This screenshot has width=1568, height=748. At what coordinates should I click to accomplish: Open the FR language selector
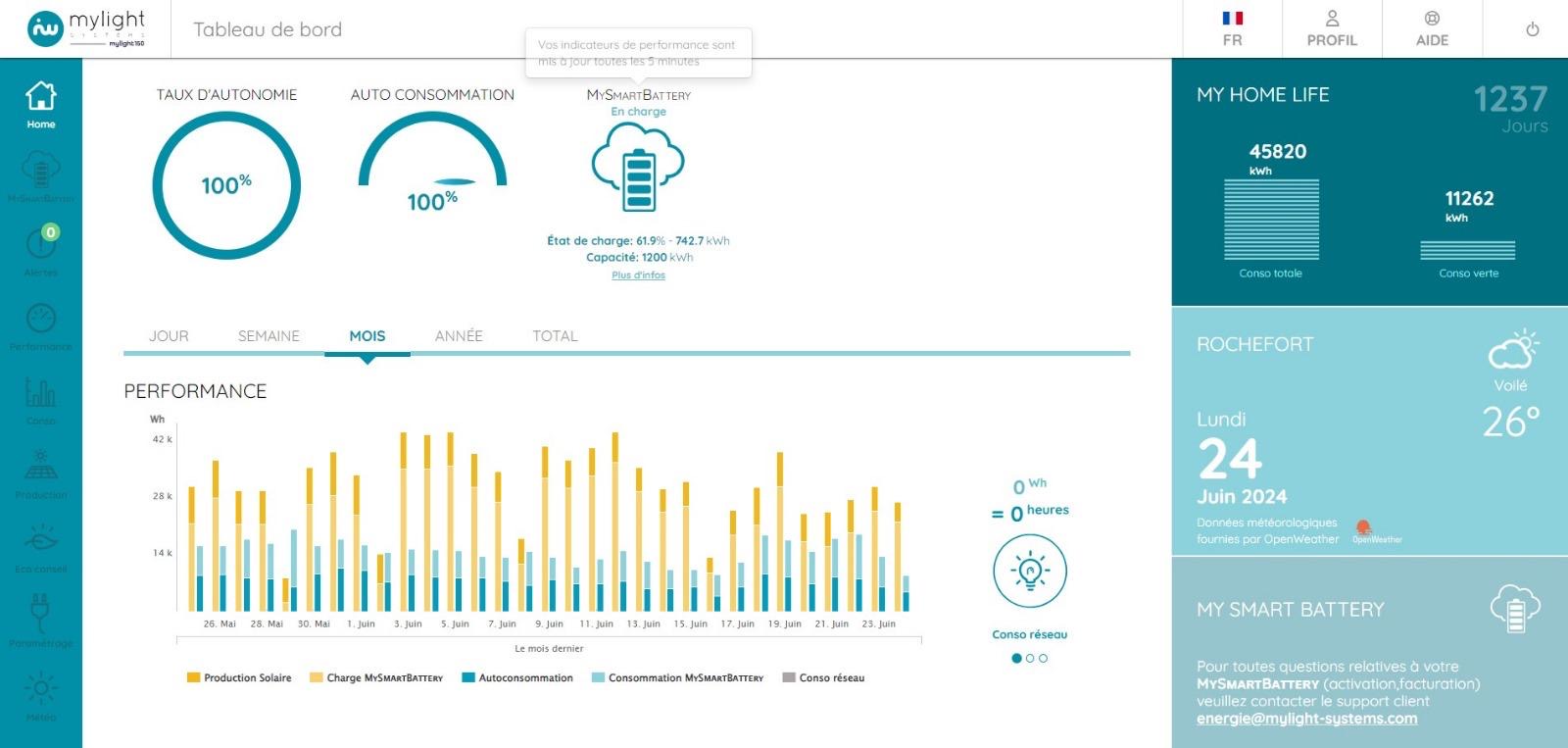(1232, 29)
